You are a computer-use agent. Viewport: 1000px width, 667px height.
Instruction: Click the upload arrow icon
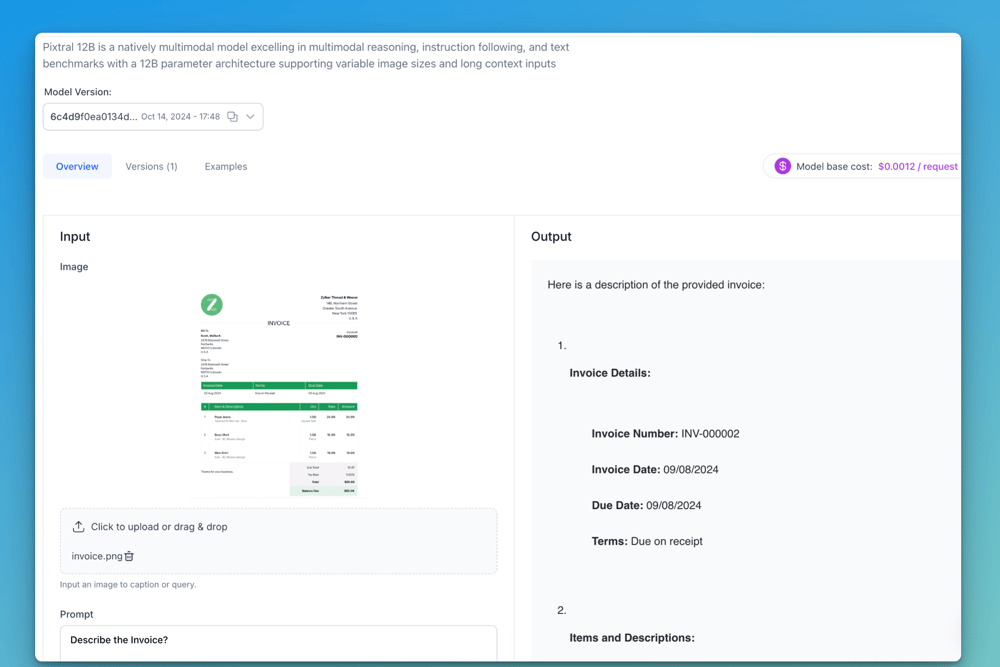point(78,527)
